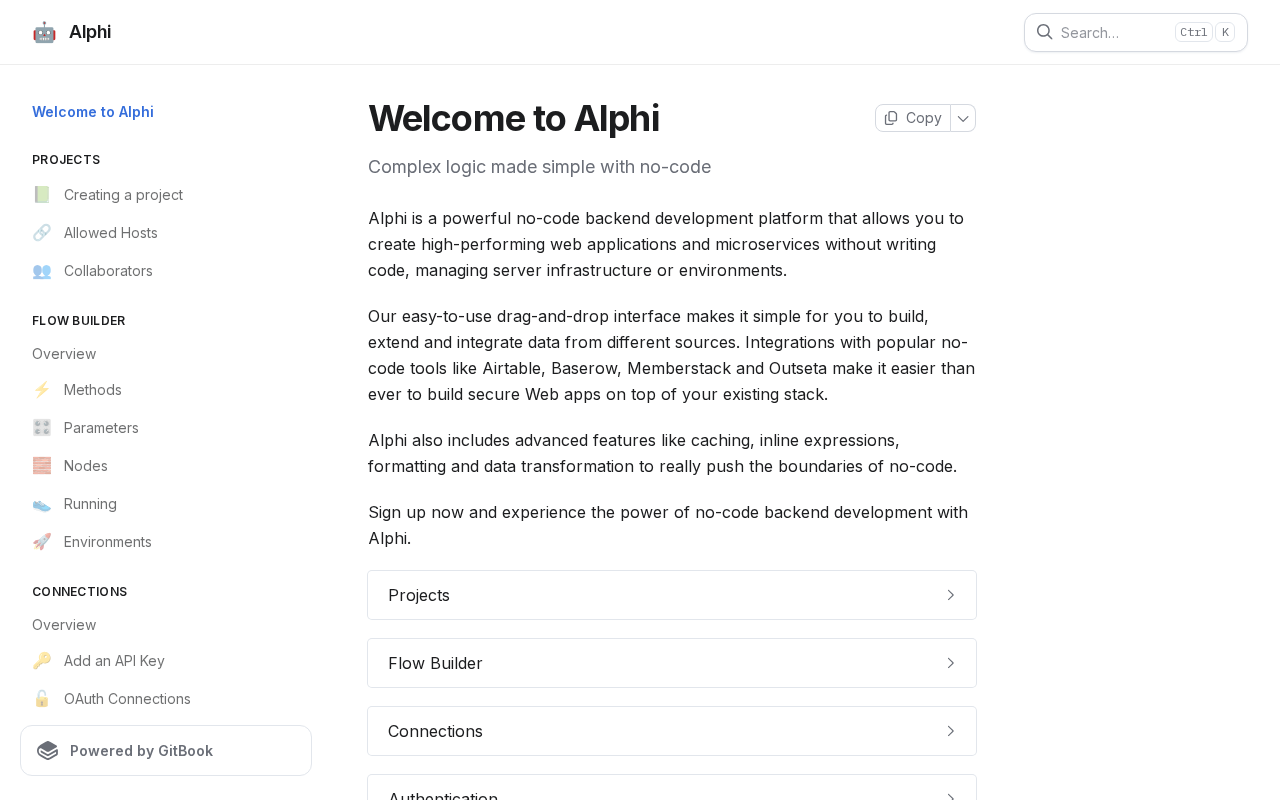Click the people icon beside Collaborators
Screen dimensions: 1280x800
click(42, 271)
